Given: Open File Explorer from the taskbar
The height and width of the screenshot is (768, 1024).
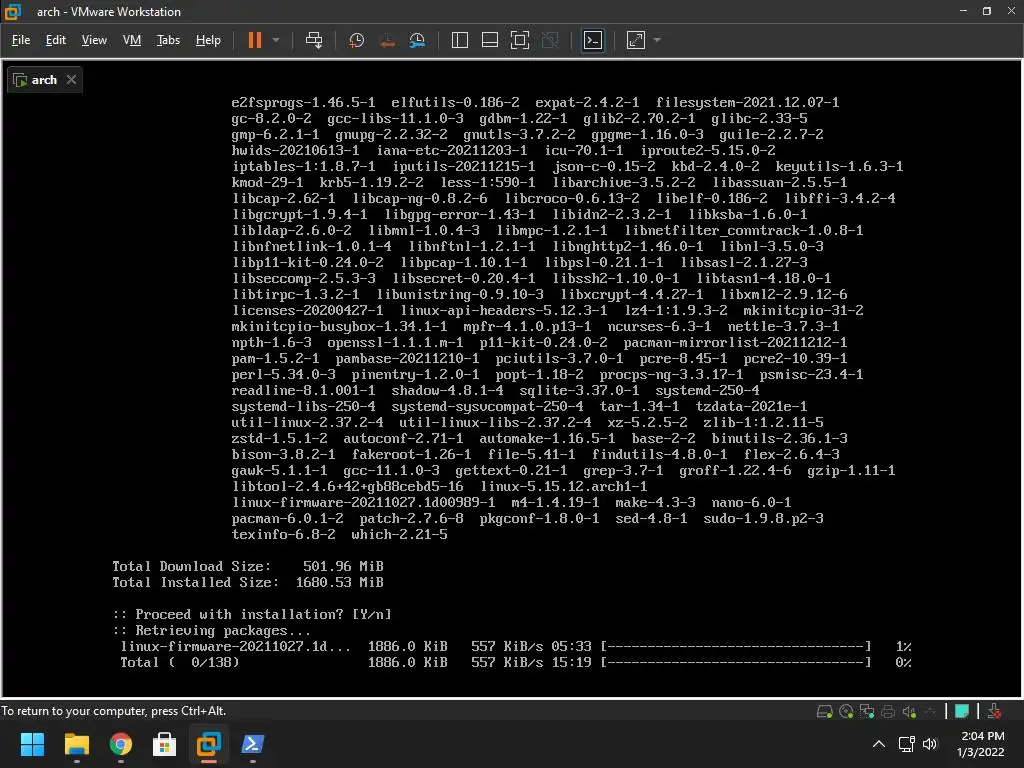Looking at the screenshot, I should pyautogui.click(x=76, y=744).
